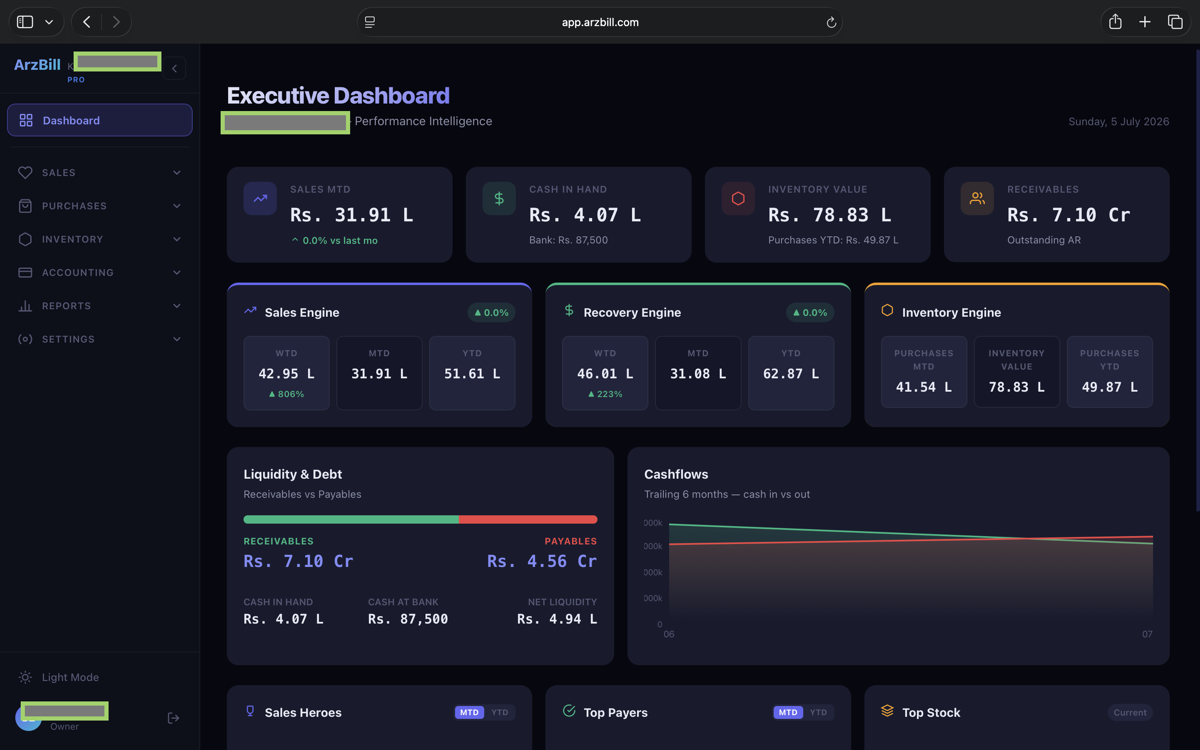Go forward in browser history
The image size is (1200, 750).
[x=116, y=22]
